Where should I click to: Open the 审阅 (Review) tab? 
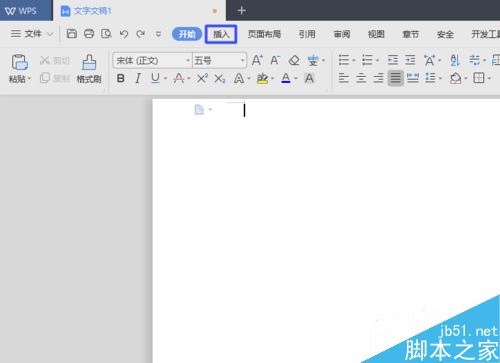coord(342,34)
